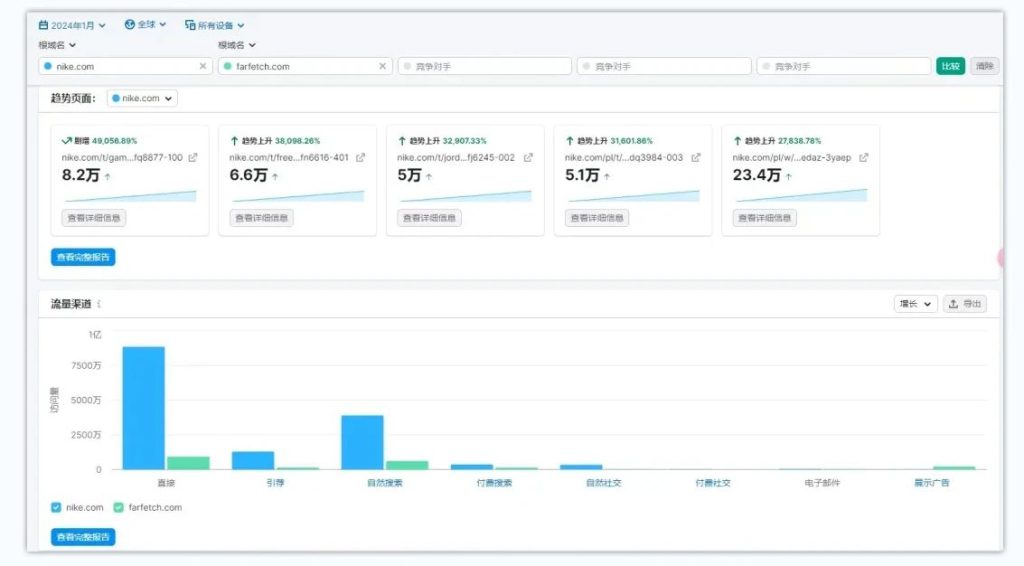The height and width of the screenshot is (566, 1024).
Task: Click 查看完整报告 button under trending pages
Action: (x=83, y=257)
